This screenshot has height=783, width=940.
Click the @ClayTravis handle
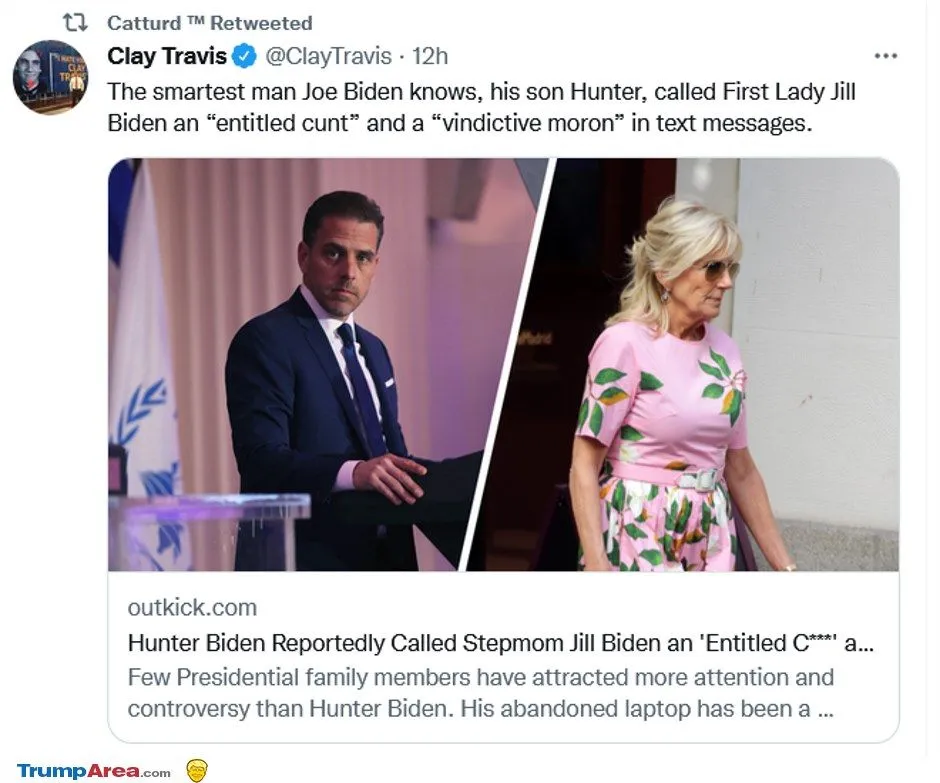click(327, 56)
